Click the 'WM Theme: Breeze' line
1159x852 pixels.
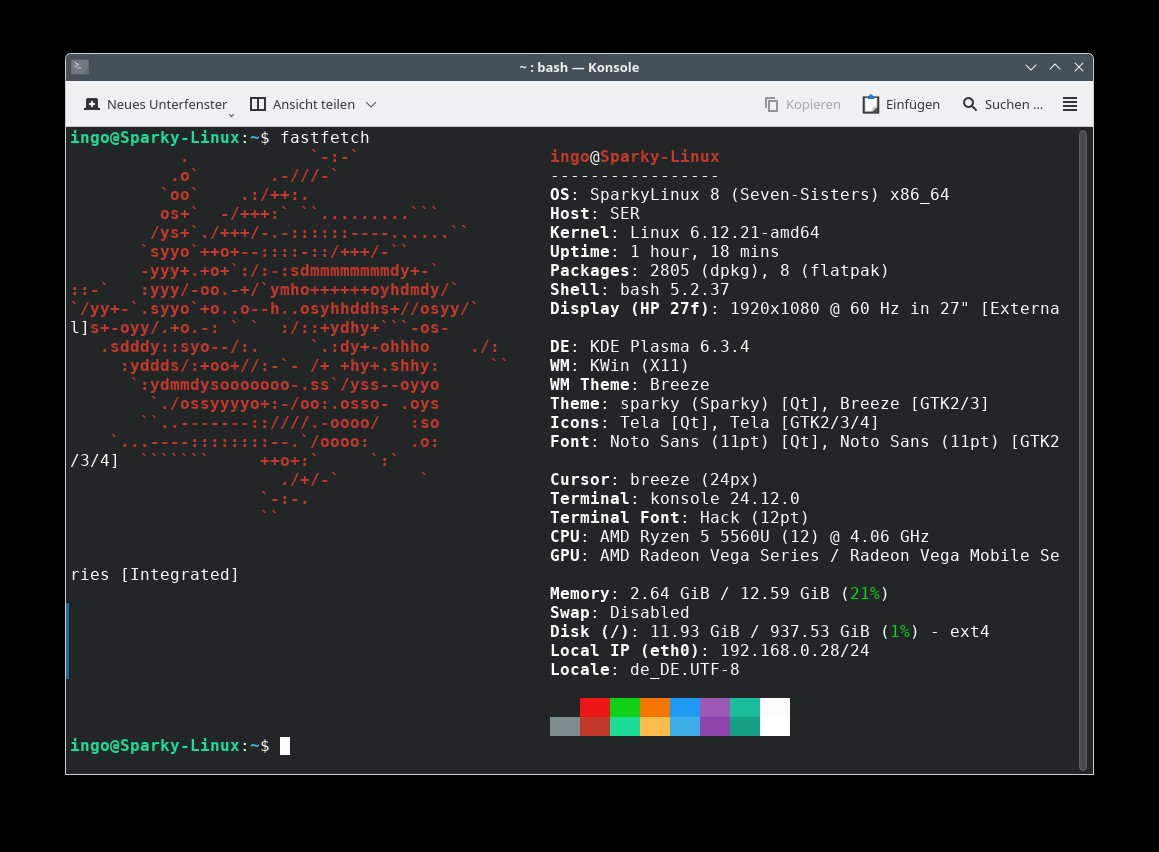pos(630,384)
